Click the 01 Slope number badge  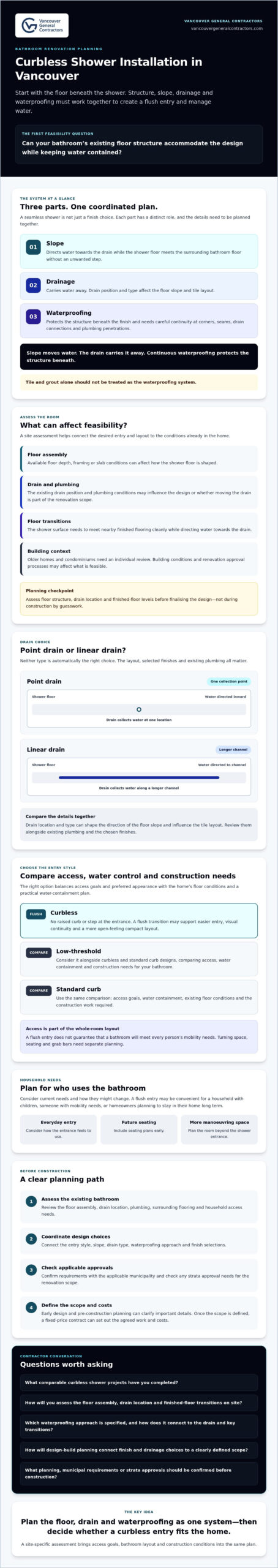click(33, 247)
